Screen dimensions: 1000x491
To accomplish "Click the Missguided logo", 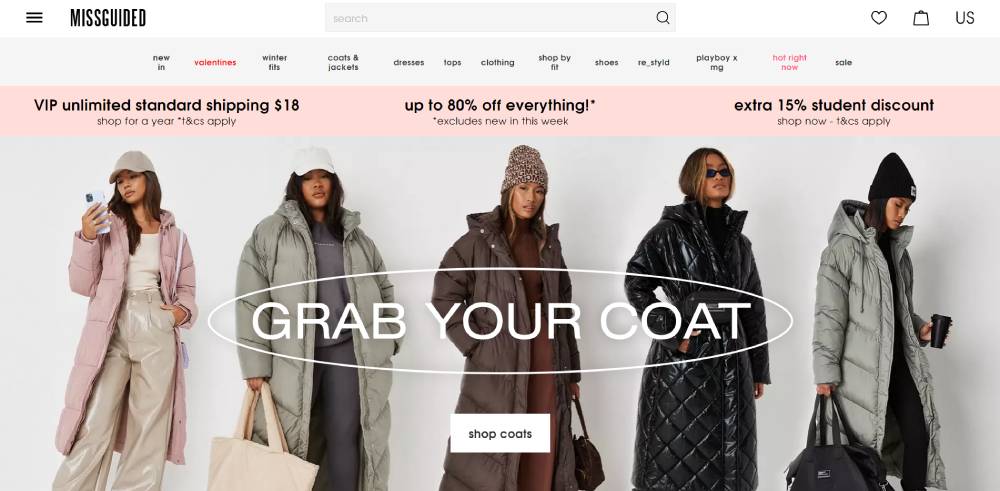I will (x=108, y=18).
